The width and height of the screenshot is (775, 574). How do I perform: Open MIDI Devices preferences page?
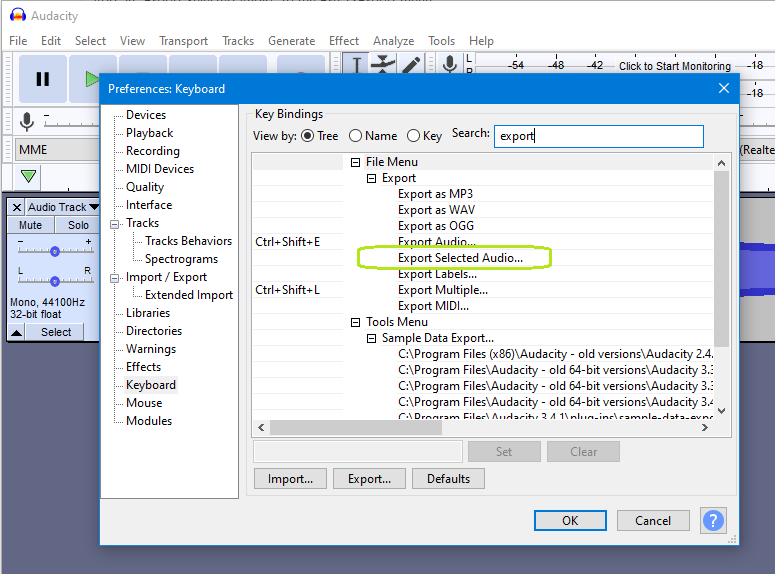pyautogui.click(x=160, y=169)
